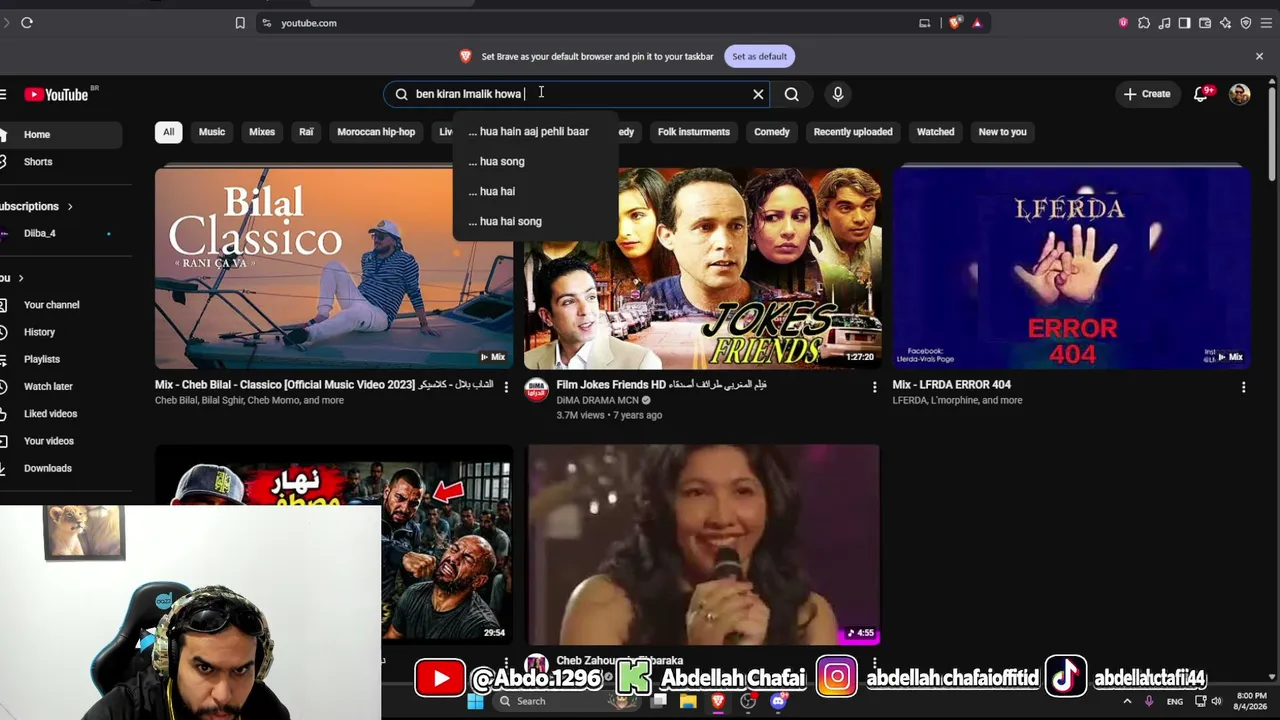
Task: Select the Moroccan hip-hop filter chip
Action: [x=376, y=132]
